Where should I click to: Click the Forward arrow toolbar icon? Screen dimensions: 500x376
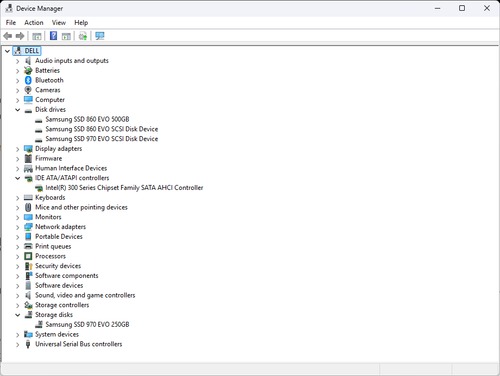point(20,36)
